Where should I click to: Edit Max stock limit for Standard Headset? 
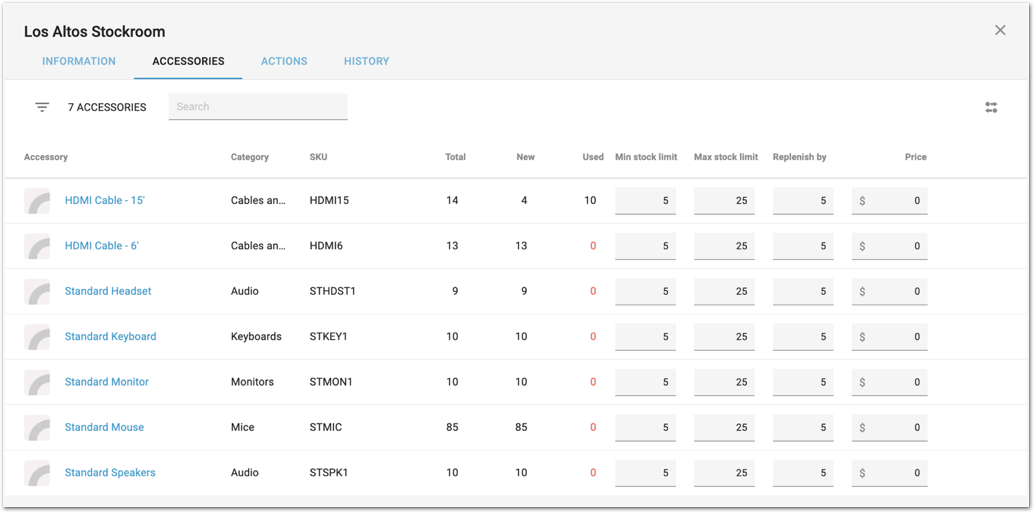tap(724, 292)
